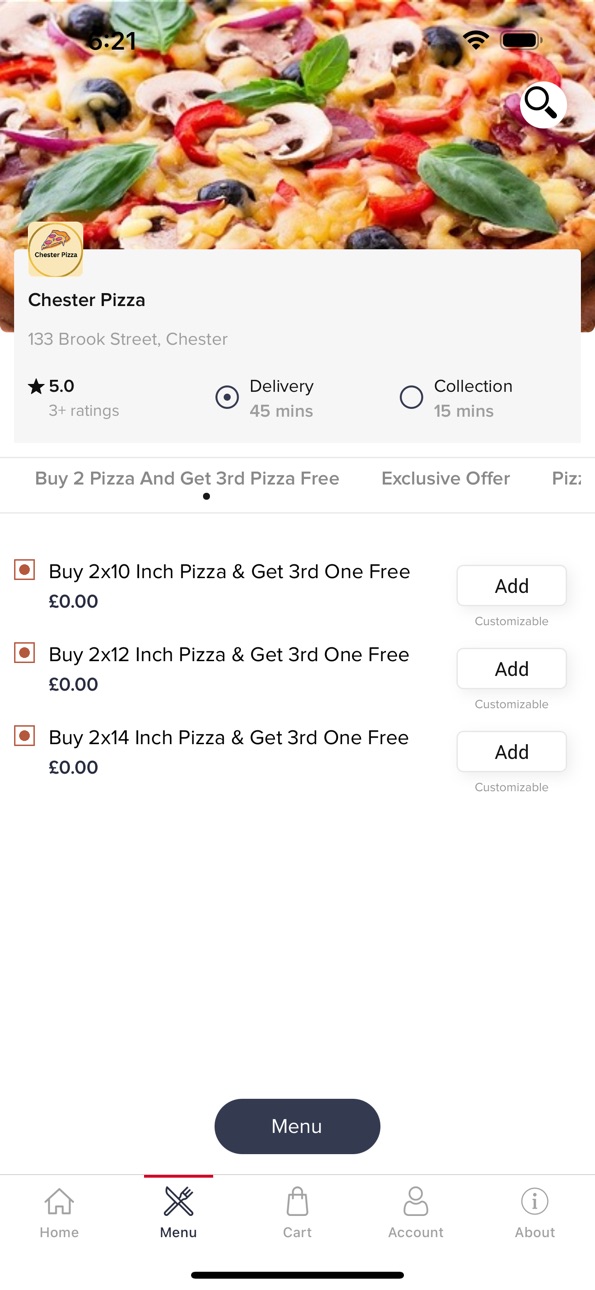Add the 2x10 Inch Pizza deal
This screenshot has height=1290, width=595.
coord(512,586)
